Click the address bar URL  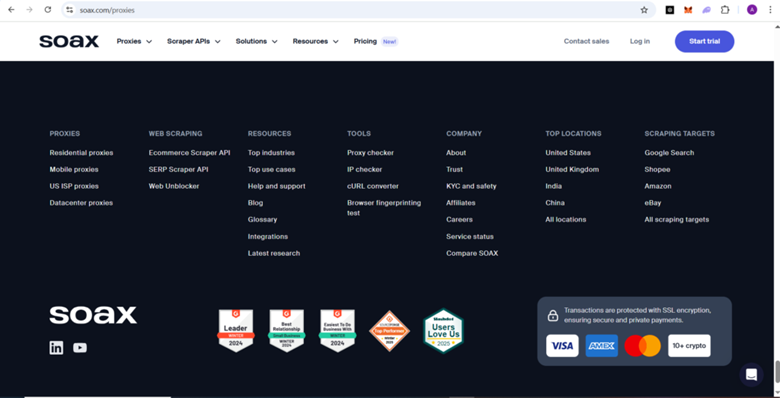pos(107,10)
